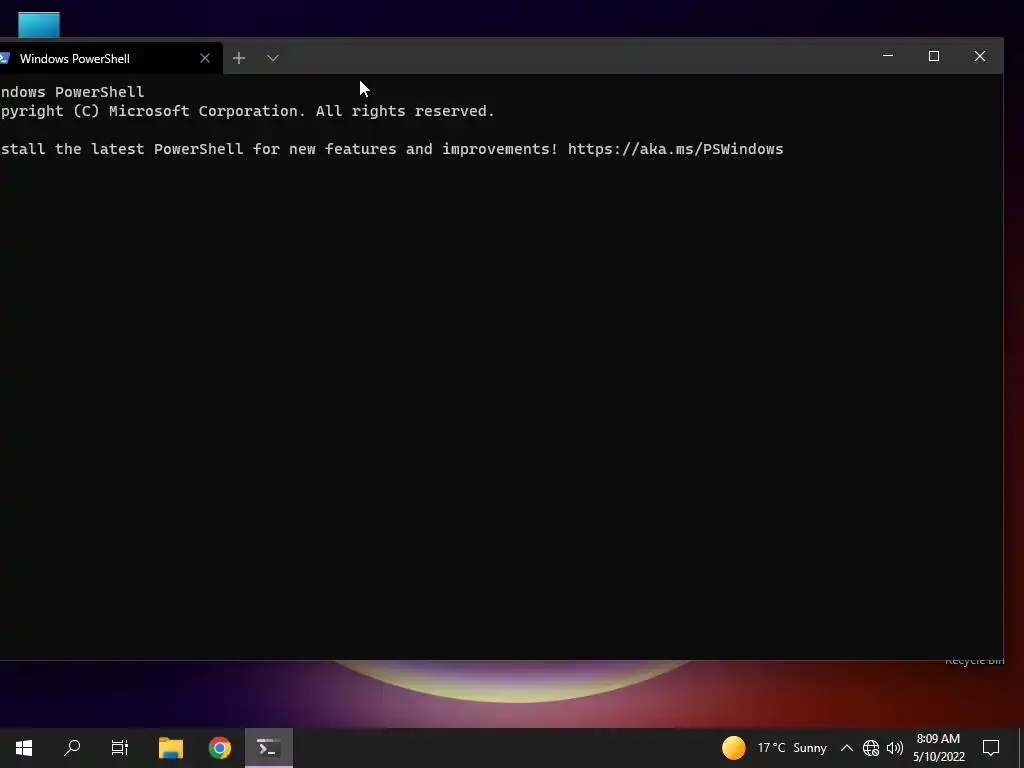Open Google Chrome from the taskbar
This screenshot has height=768, width=1024.
(x=220, y=748)
